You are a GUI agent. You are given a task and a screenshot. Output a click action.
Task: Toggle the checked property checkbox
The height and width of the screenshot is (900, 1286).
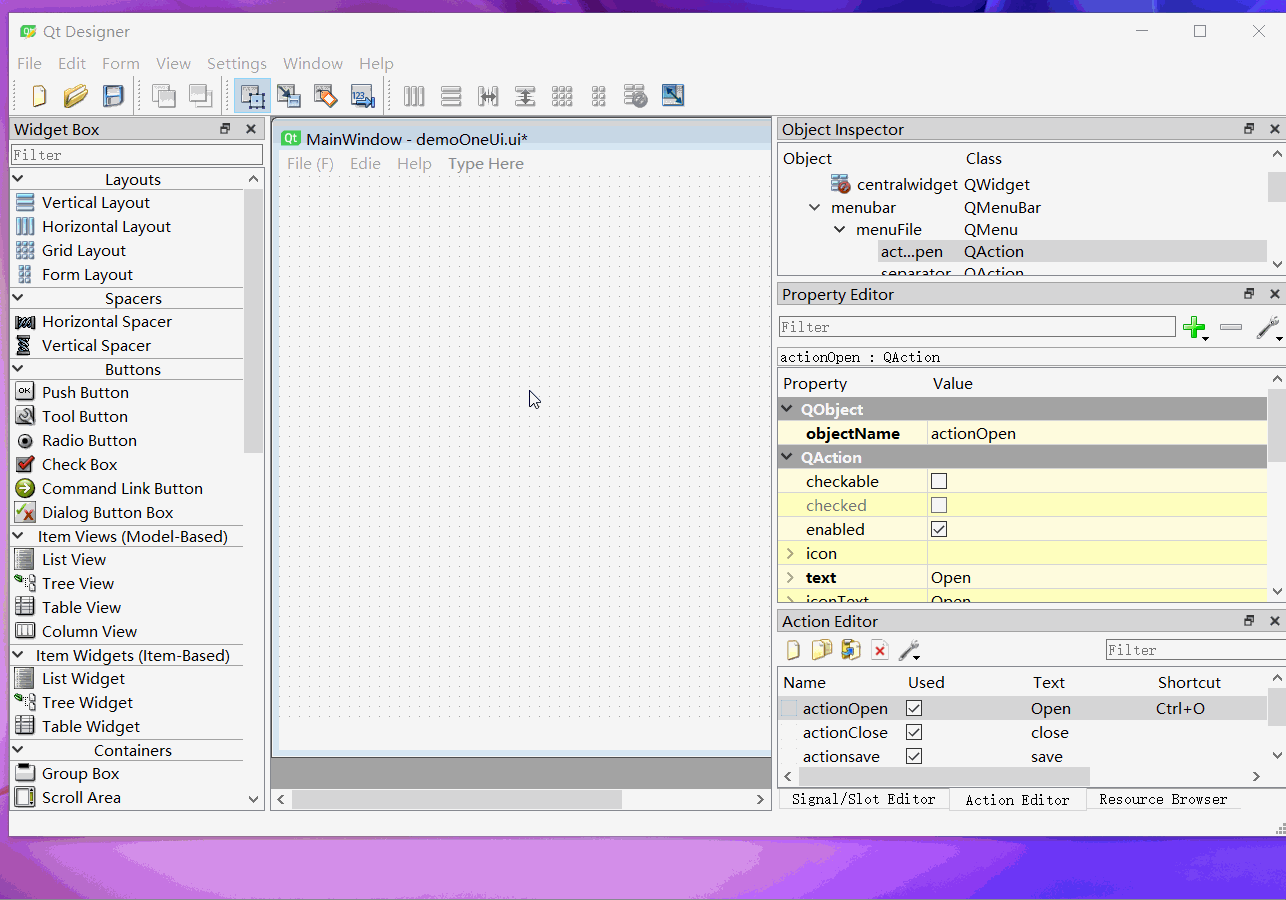pos(939,506)
